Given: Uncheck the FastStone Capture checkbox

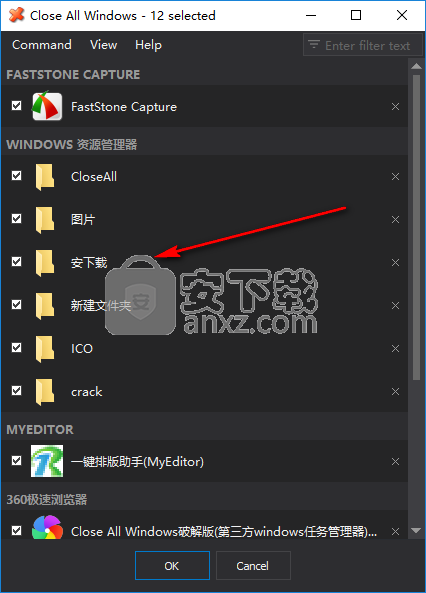Looking at the screenshot, I should coord(17,106).
